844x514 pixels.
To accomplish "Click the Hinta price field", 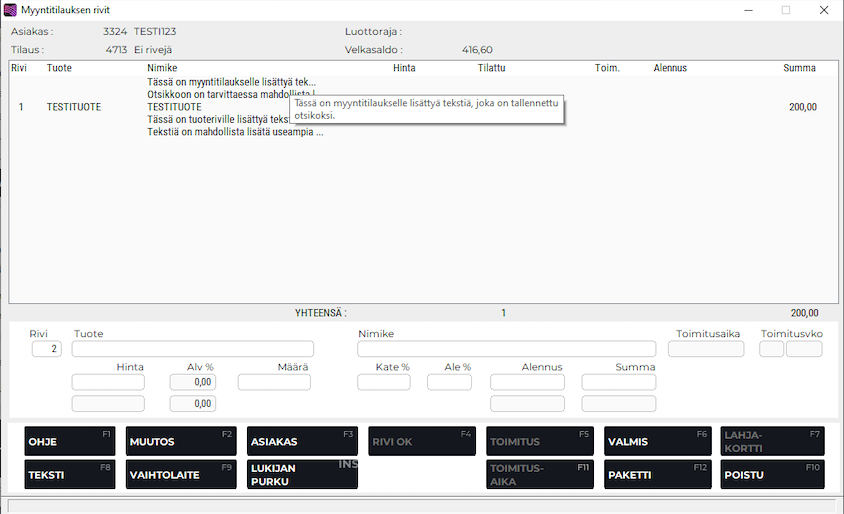I will [x=108, y=382].
